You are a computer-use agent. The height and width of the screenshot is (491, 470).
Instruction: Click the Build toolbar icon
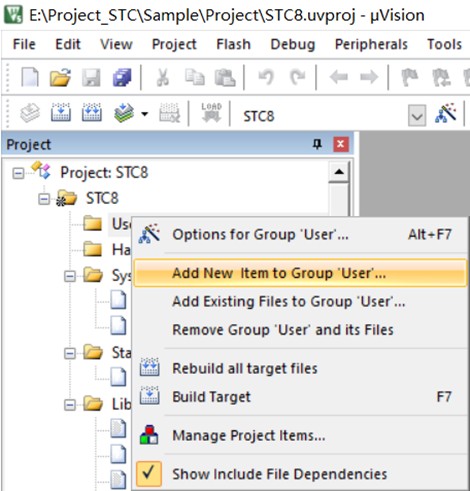61,112
